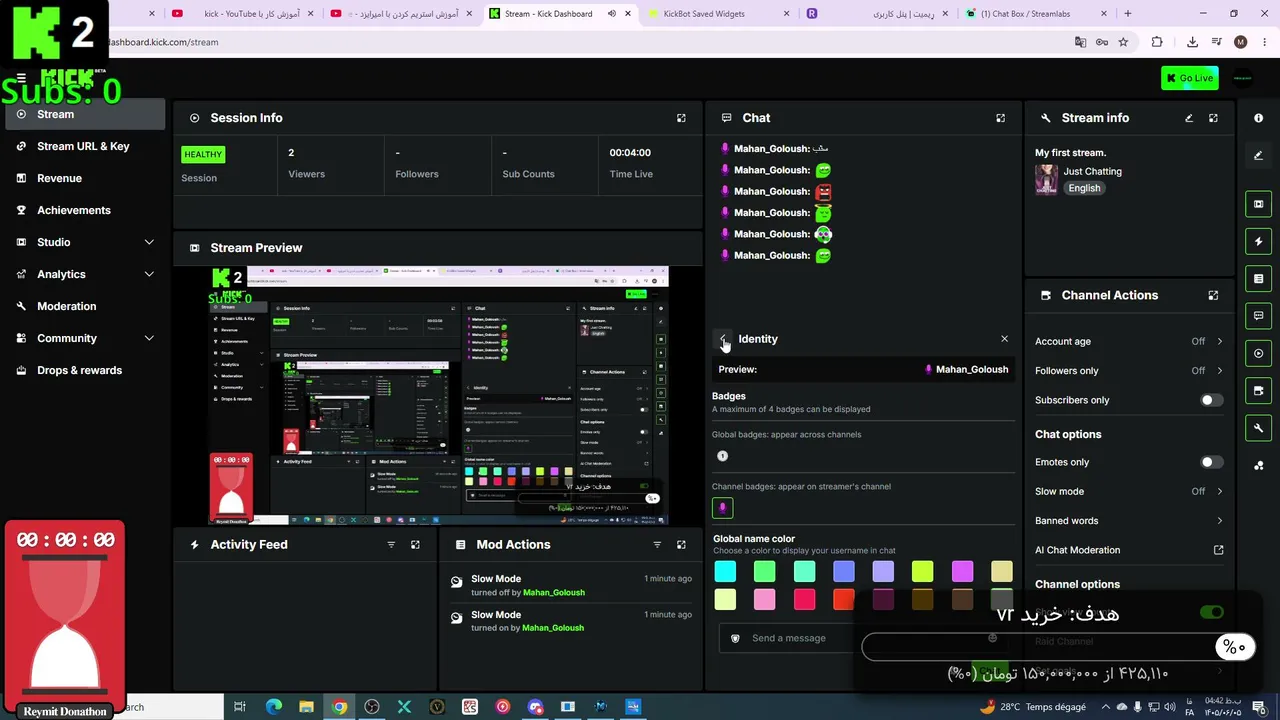The image size is (1280, 720).
Task: Click the info icon in right sidebar
Action: [1258, 118]
